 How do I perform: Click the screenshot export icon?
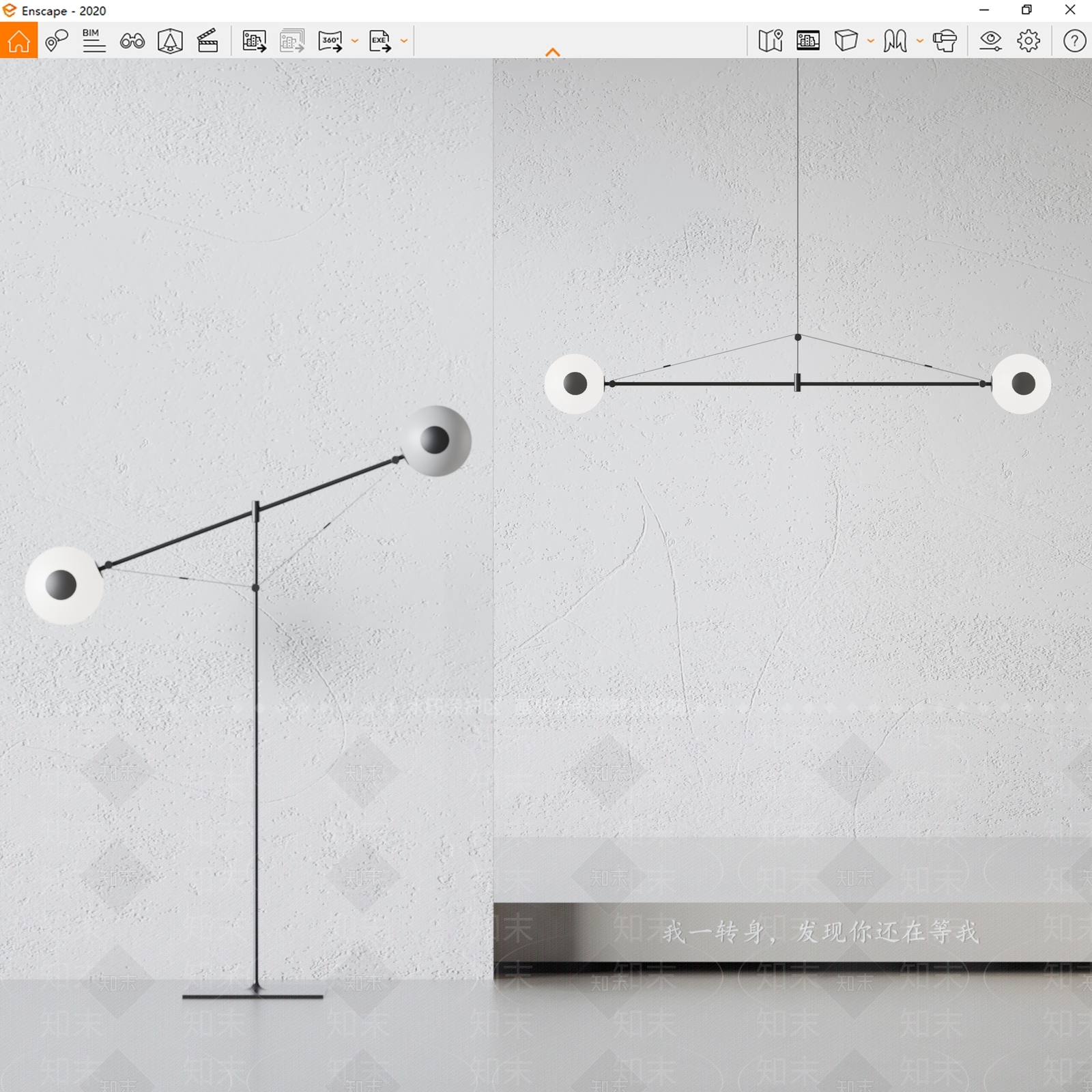click(254, 41)
